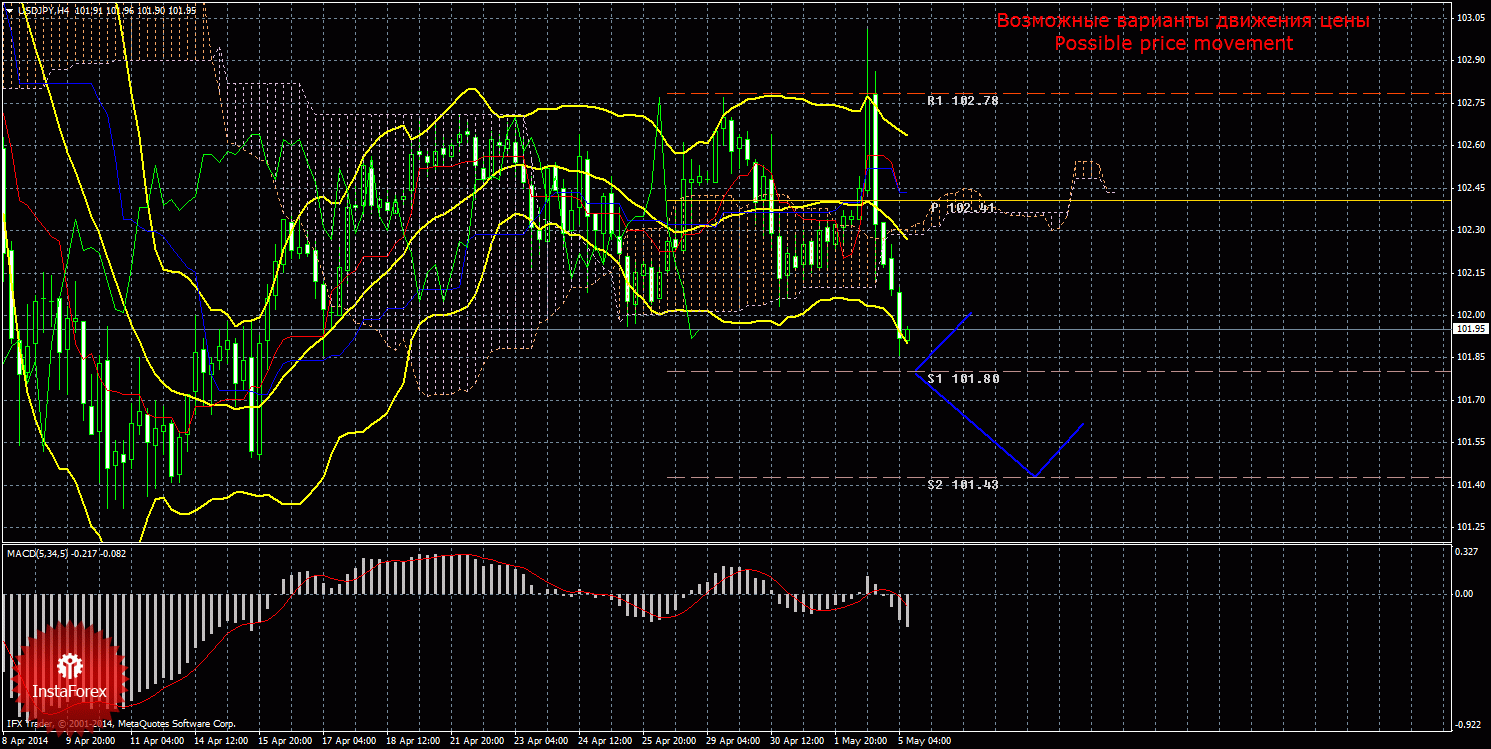The height and width of the screenshot is (749, 1491).
Task: Click the 101.55 value on price axis
Action: click(x=1470, y=442)
